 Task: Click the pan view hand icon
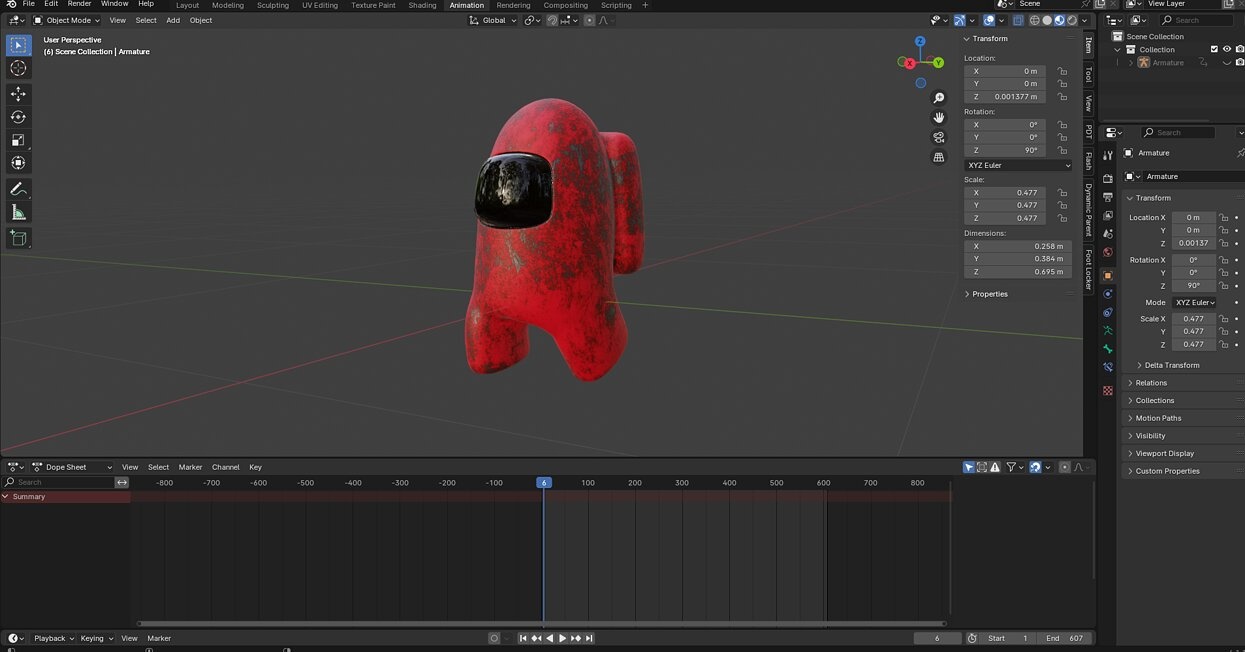click(x=939, y=118)
